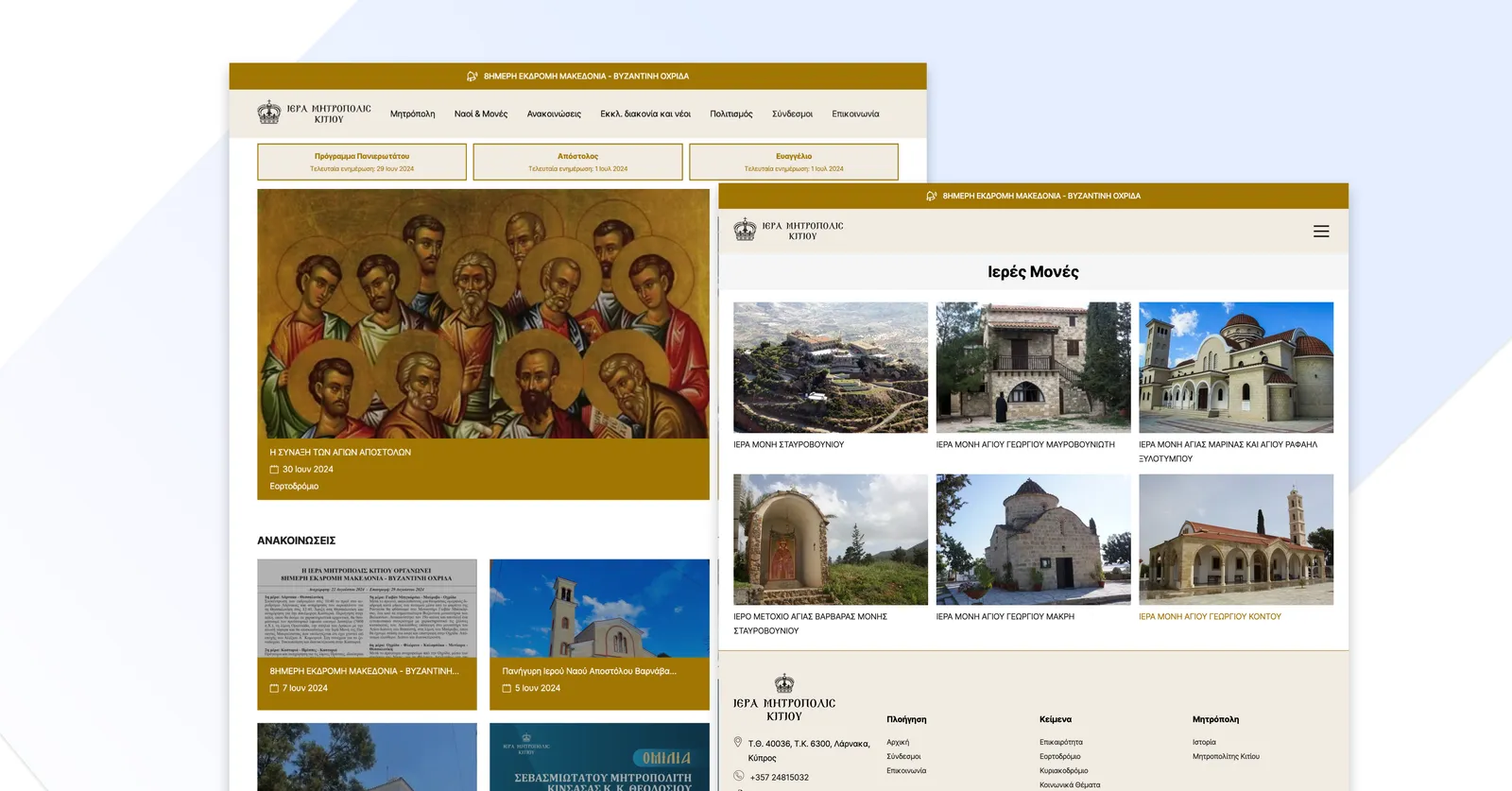Screen dimensions: 1512x791
Task: Click the Απόστολος button
Action: 577,162
